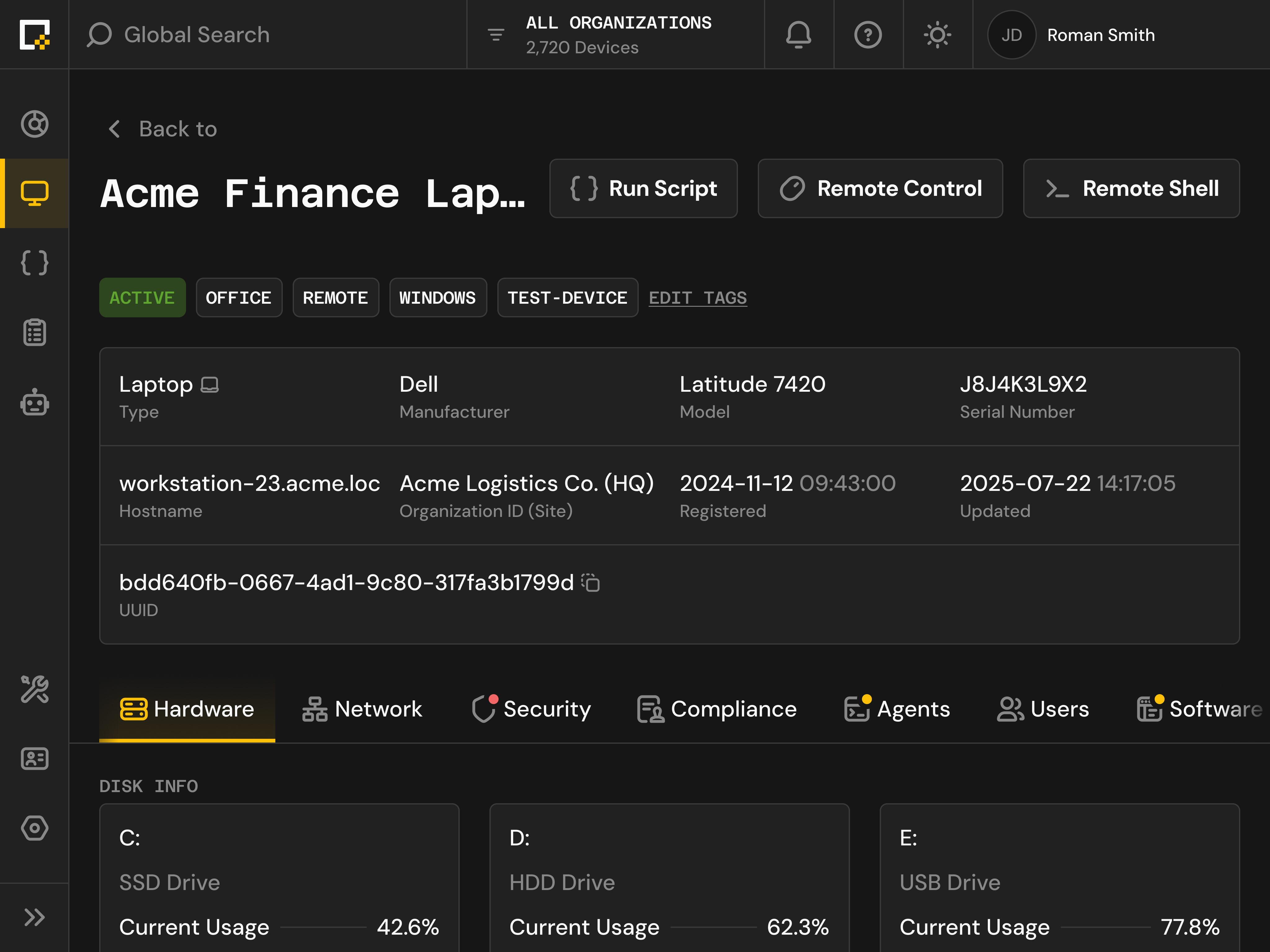Open notifications via the bell icon
1270x952 pixels.
click(799, 35)
